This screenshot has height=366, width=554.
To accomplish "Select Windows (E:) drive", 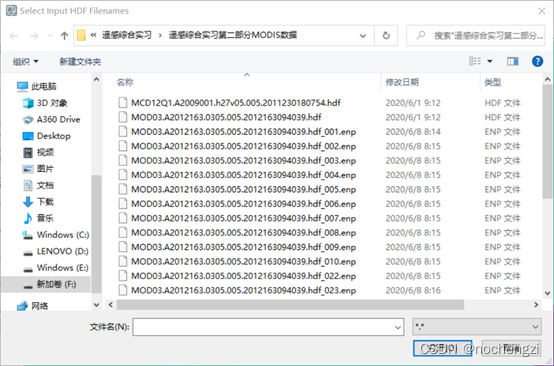I will [55, 267].
